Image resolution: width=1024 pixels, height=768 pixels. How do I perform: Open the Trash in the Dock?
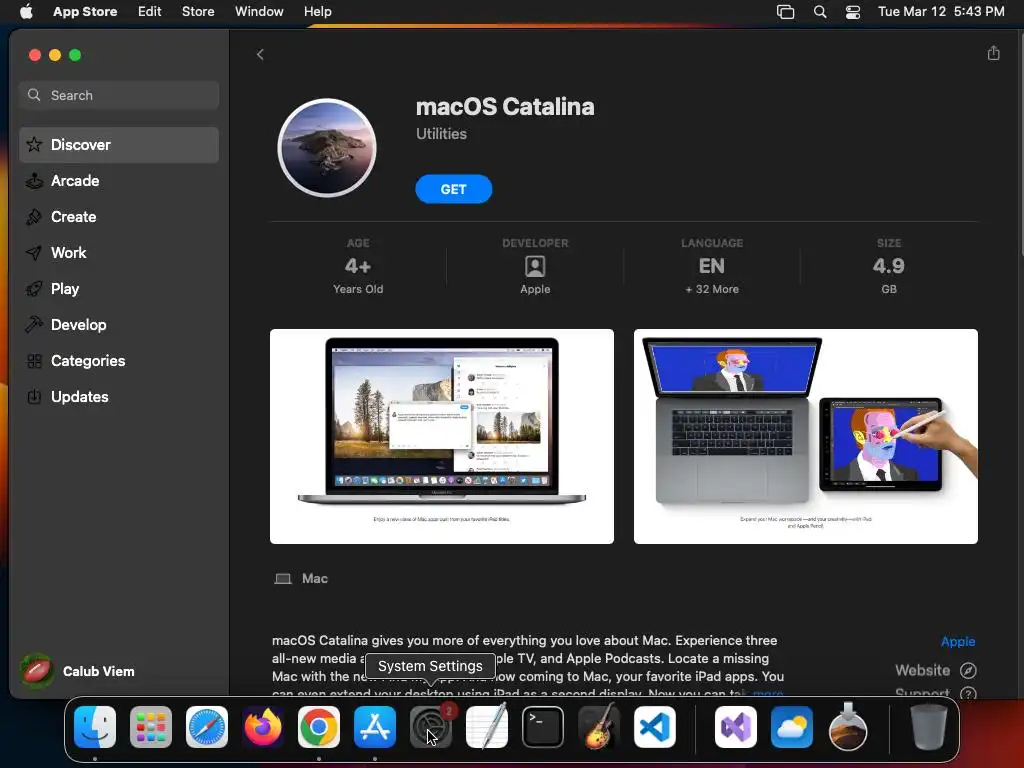(x=928, y=727)
